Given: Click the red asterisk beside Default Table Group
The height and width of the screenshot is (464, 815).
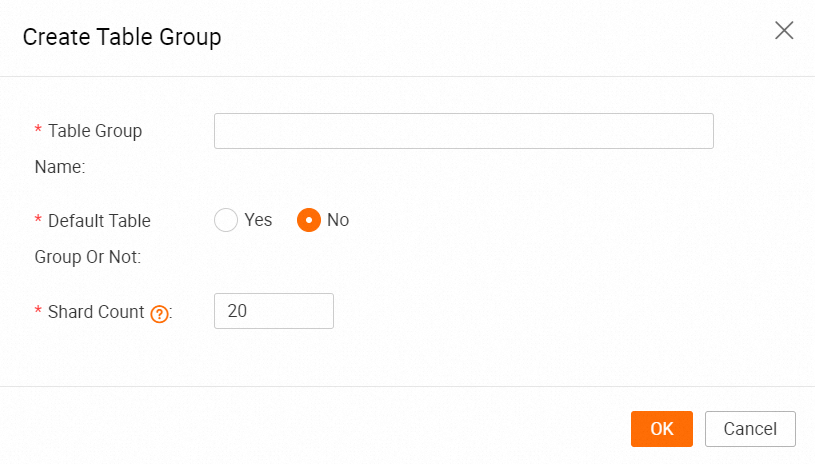Looking at the screenshot, I should [38, 220].
